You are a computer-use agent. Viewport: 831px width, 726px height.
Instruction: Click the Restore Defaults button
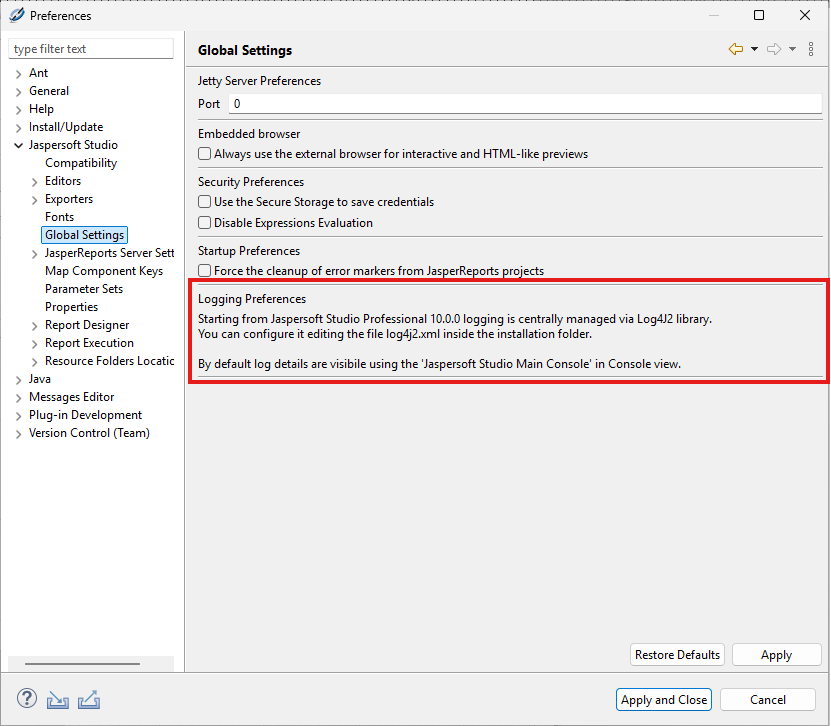pos(677,654)
